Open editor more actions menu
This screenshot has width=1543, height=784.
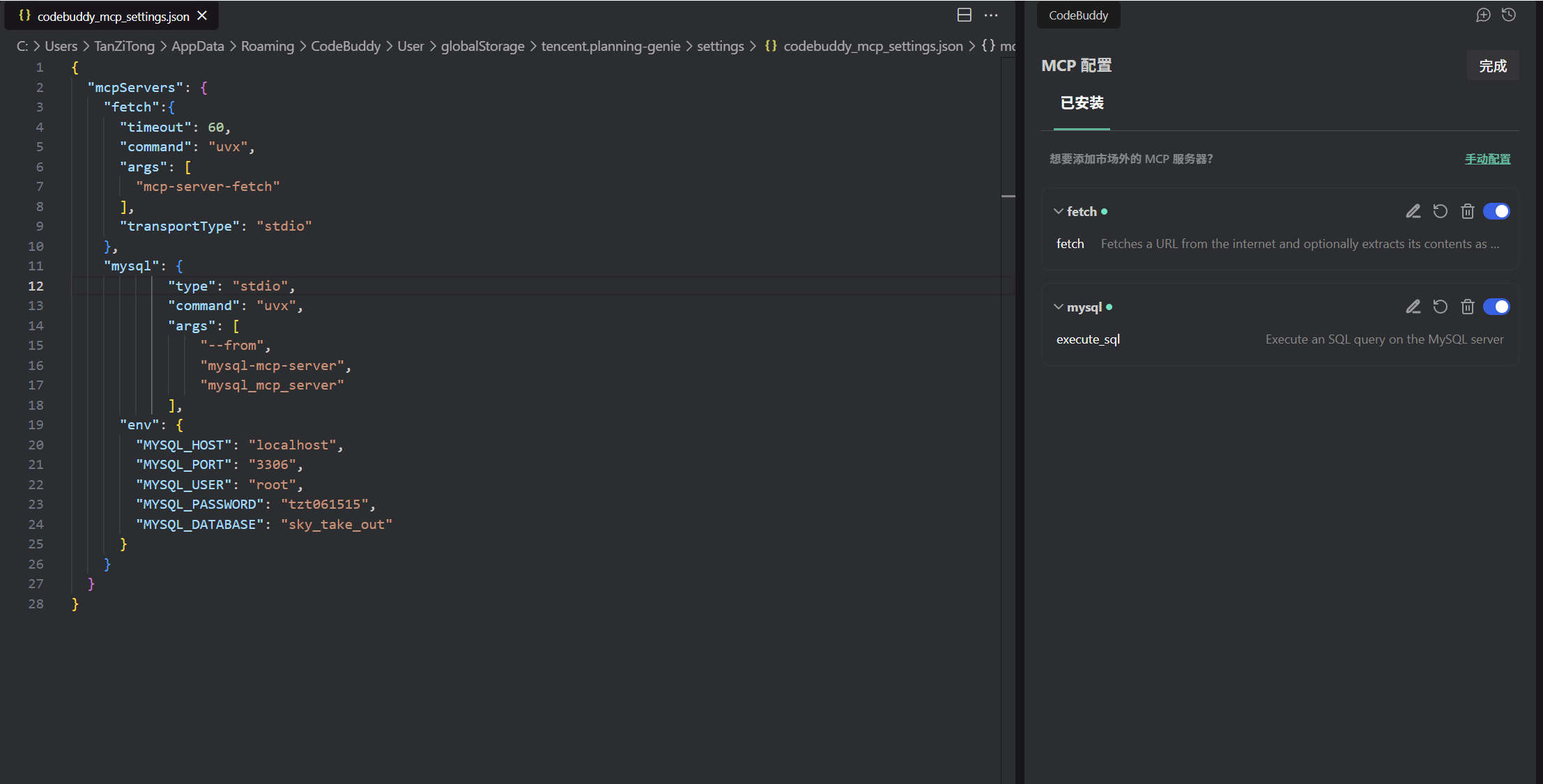[x=990, y=15]
